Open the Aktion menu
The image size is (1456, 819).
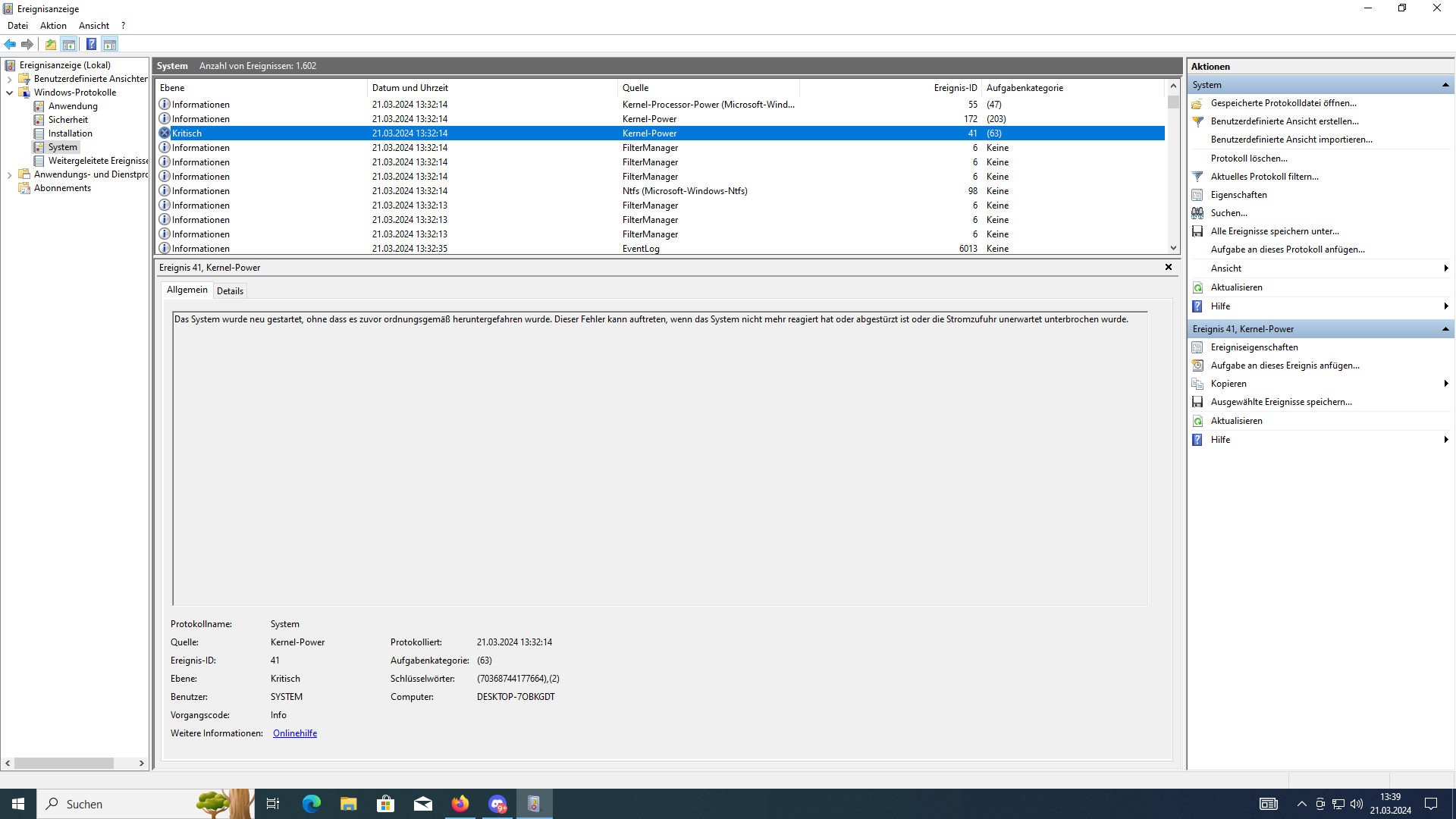pos(53,26)
